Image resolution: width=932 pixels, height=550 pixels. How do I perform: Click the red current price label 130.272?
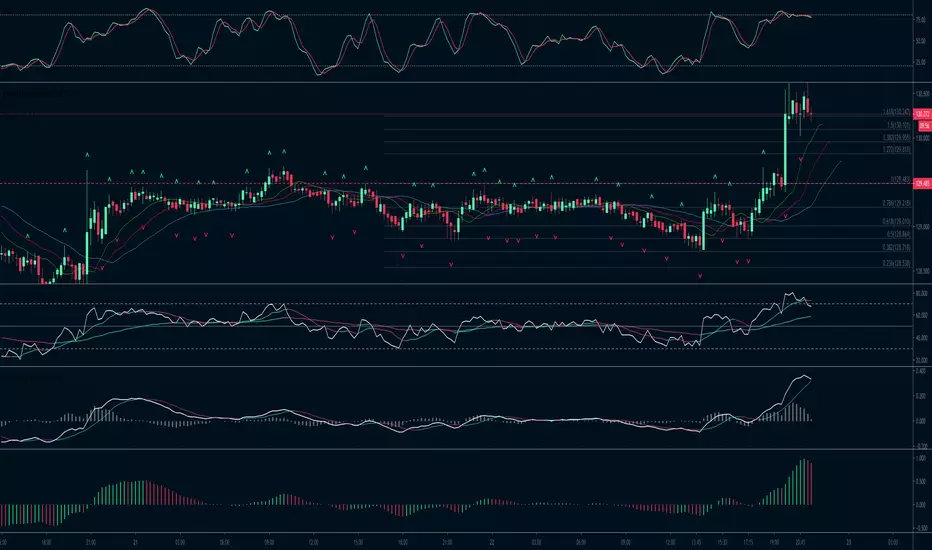coord(922,114)
